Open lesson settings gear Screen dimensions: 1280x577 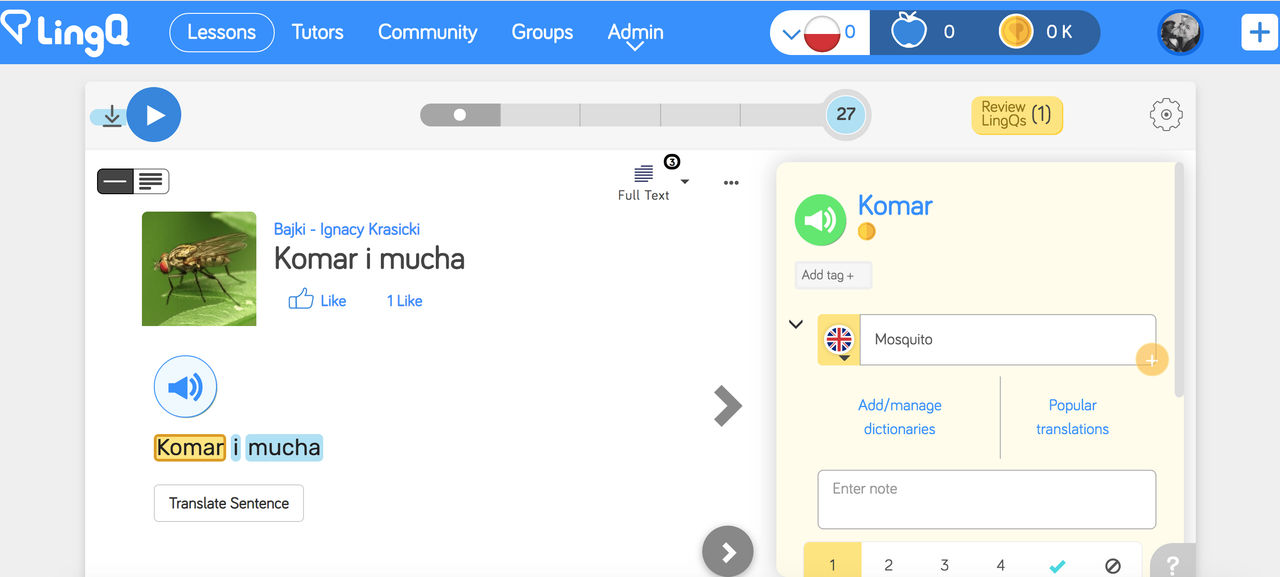point(1166,115)
